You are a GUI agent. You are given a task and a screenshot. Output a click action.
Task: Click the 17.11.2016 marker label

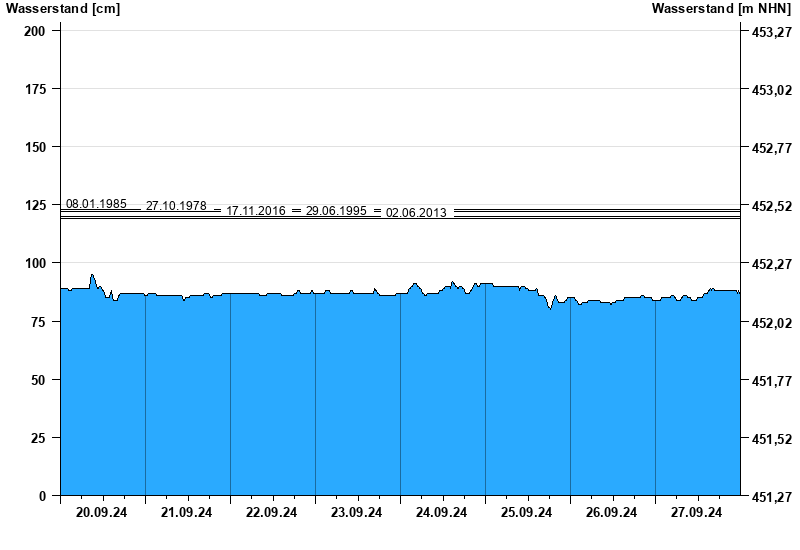(x=256, y=211)
